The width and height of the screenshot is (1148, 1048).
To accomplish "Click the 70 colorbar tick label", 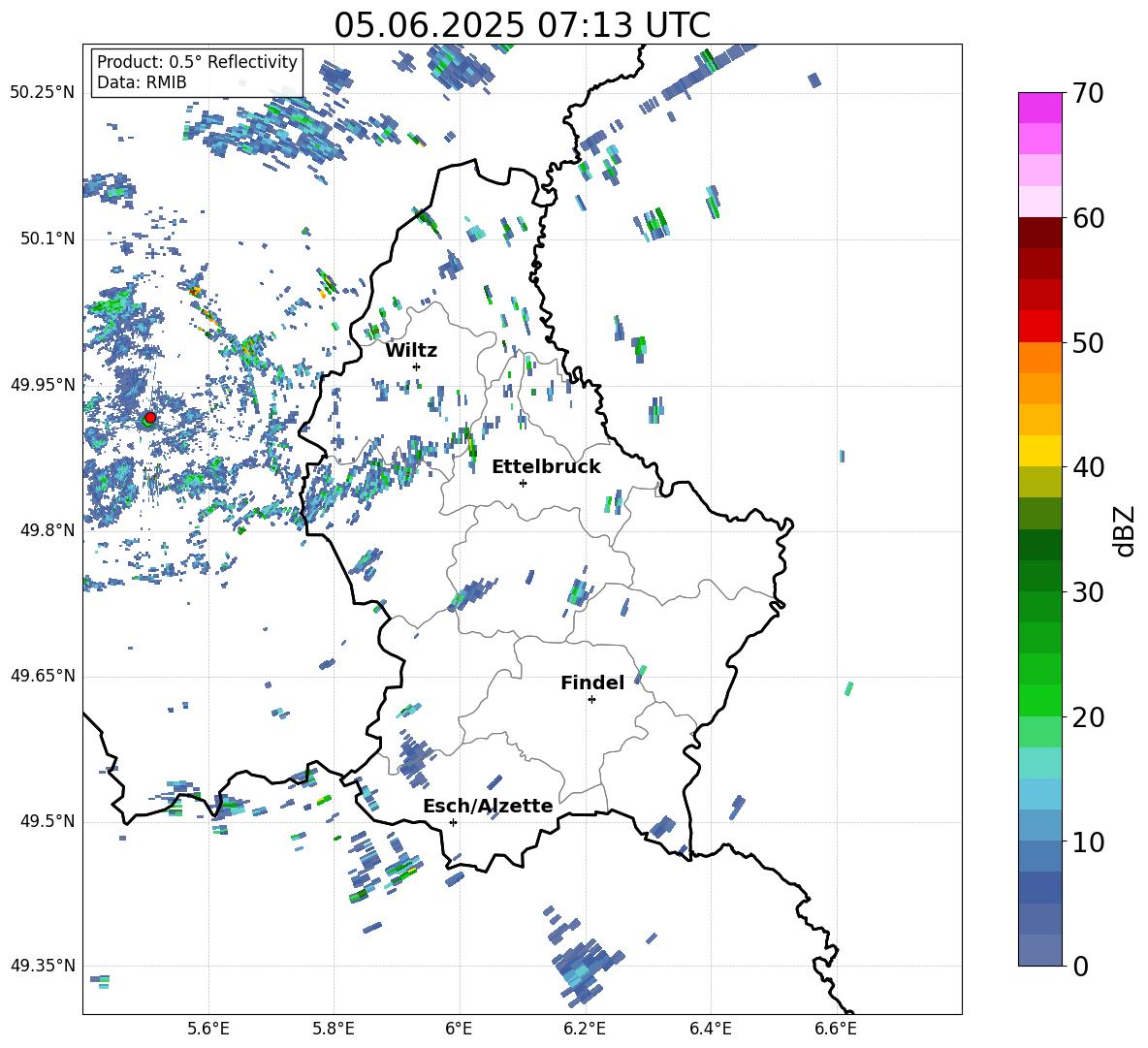I will (1088, 94).
